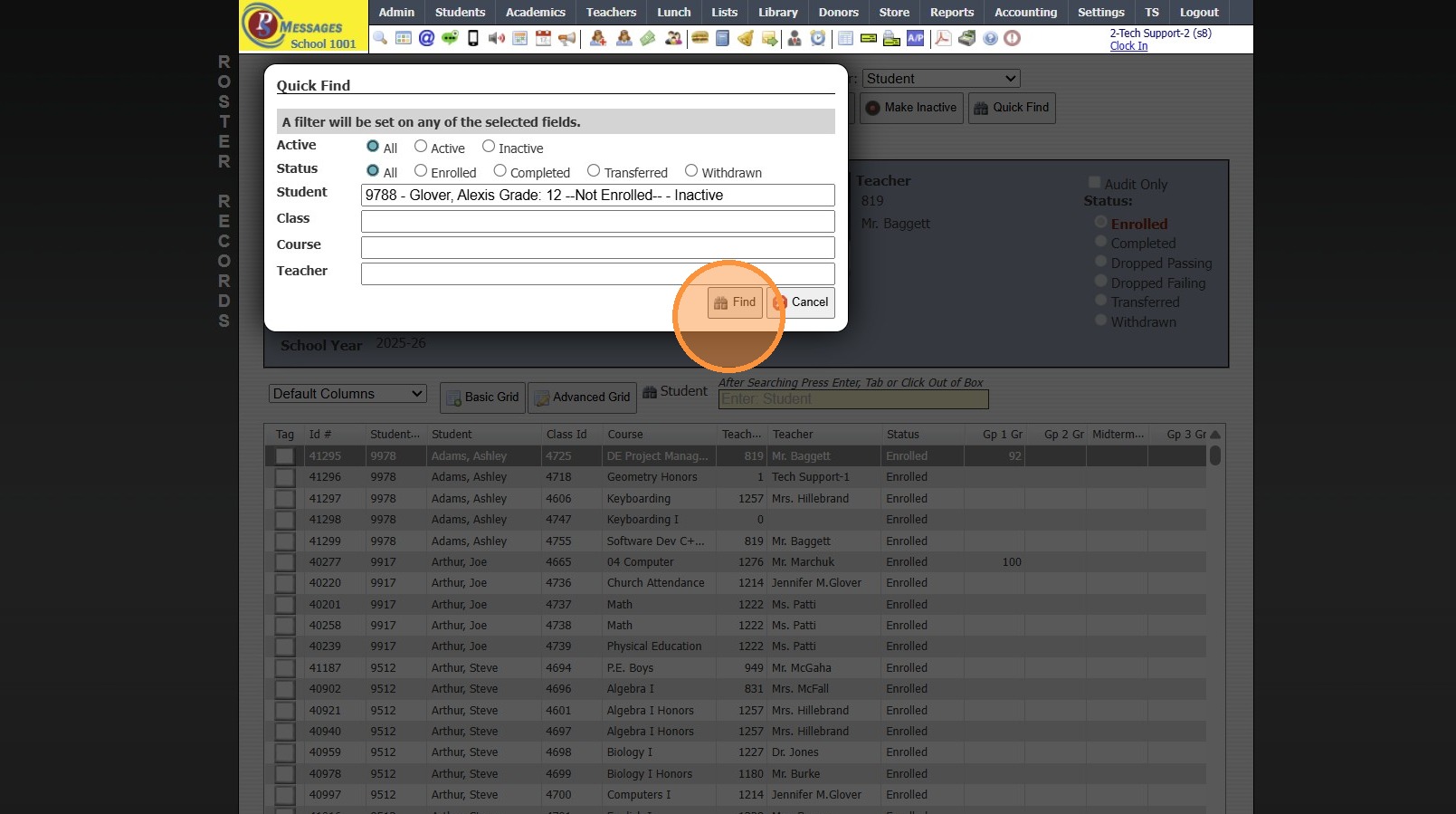Click into the Class filter input field
1456x814 pixels.
(x=597, y=221)
